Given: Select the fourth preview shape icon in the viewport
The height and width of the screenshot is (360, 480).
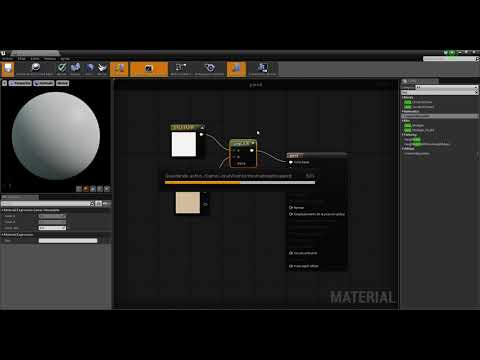Looking at the screenshot, I should [100, 189].
